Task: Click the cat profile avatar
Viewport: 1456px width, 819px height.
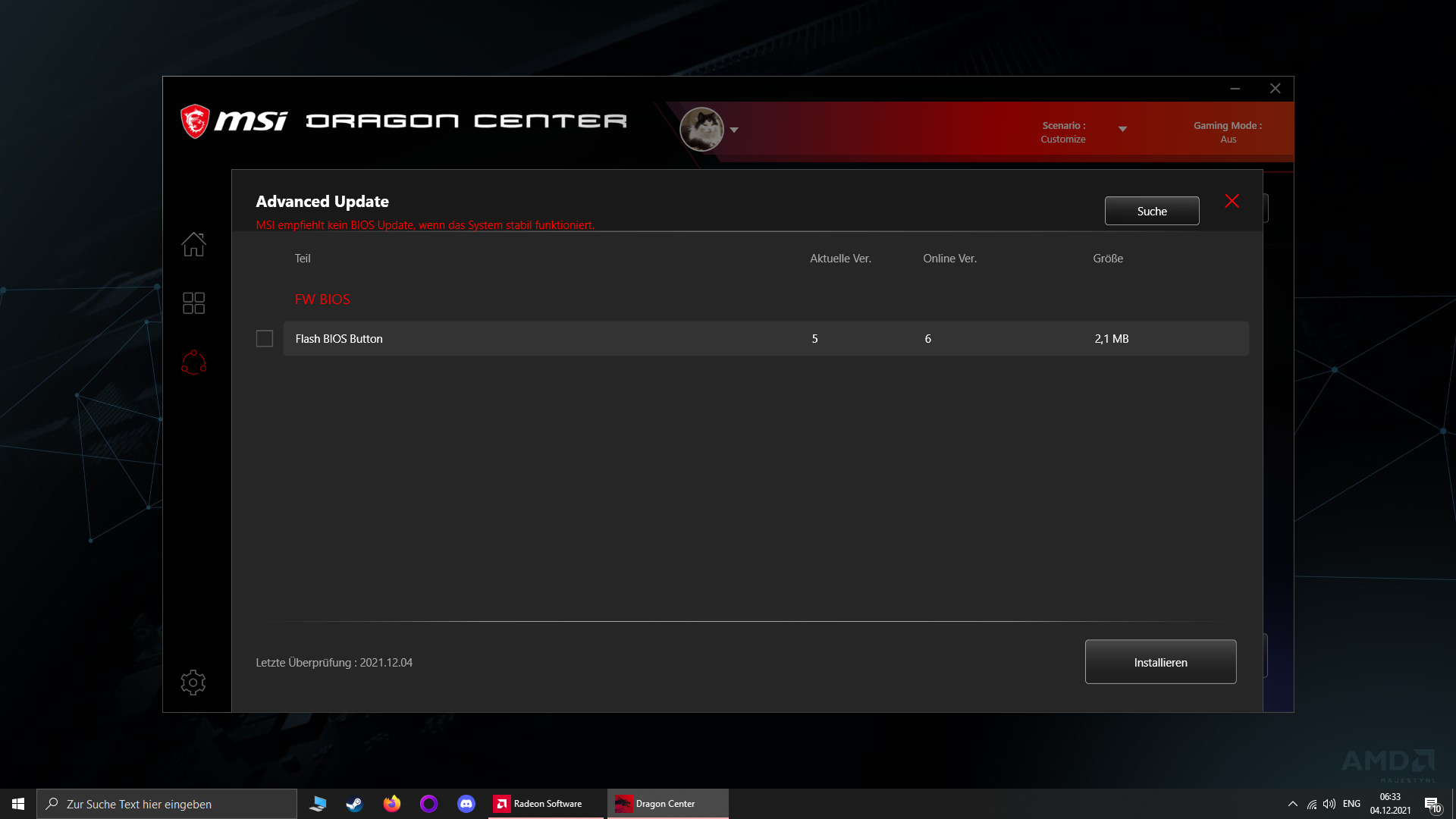Action: (x=701, y=129)
